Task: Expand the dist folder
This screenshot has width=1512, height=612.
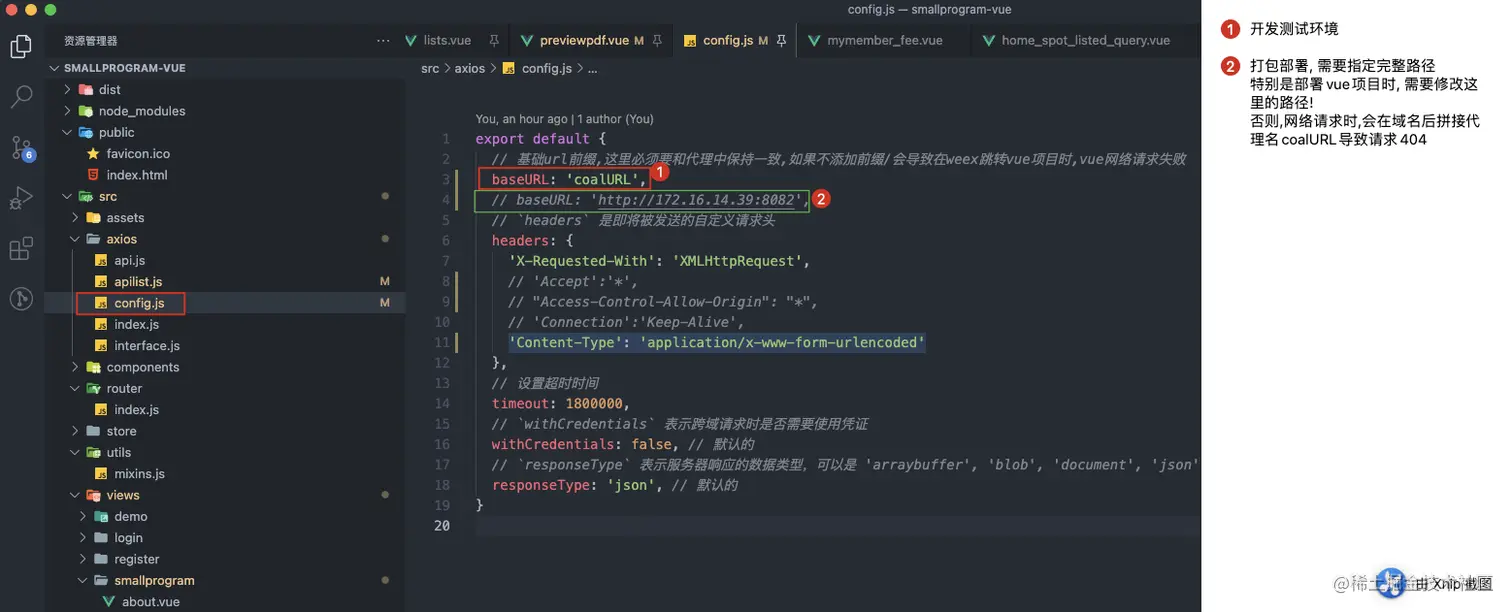Action: point(68,90)
